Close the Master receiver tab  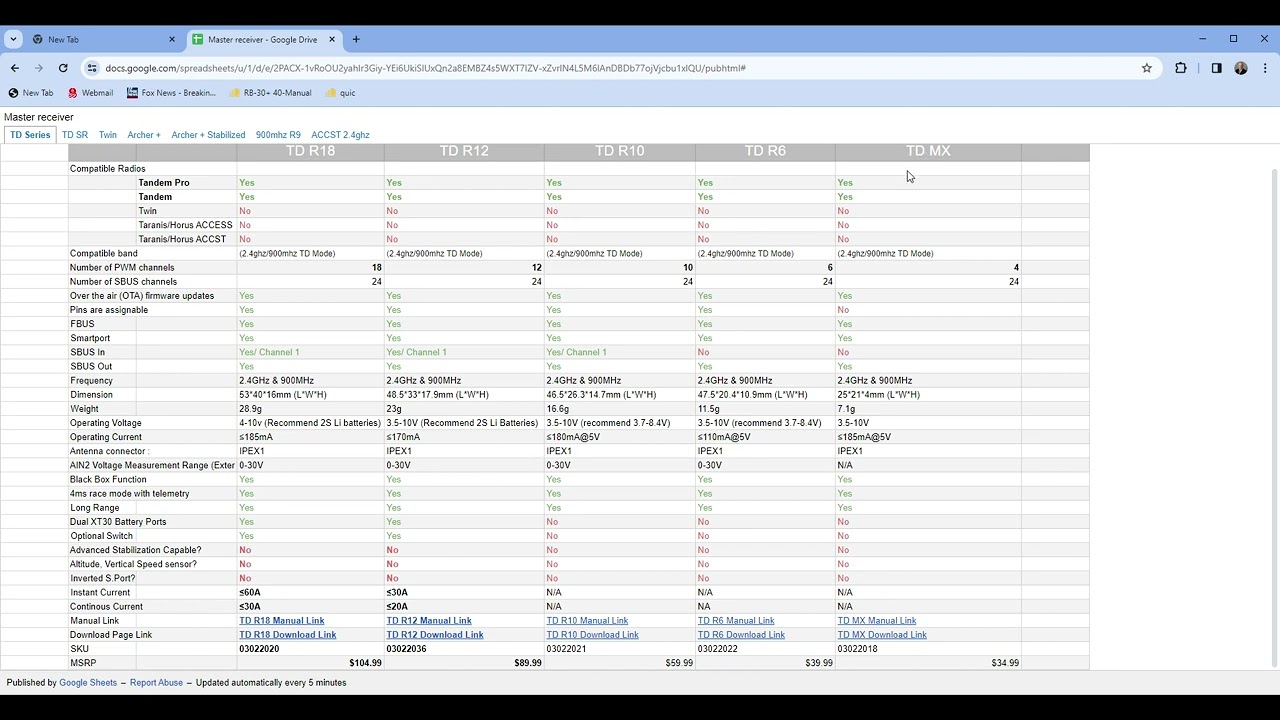pyautogui.click(x=332, y=40)
